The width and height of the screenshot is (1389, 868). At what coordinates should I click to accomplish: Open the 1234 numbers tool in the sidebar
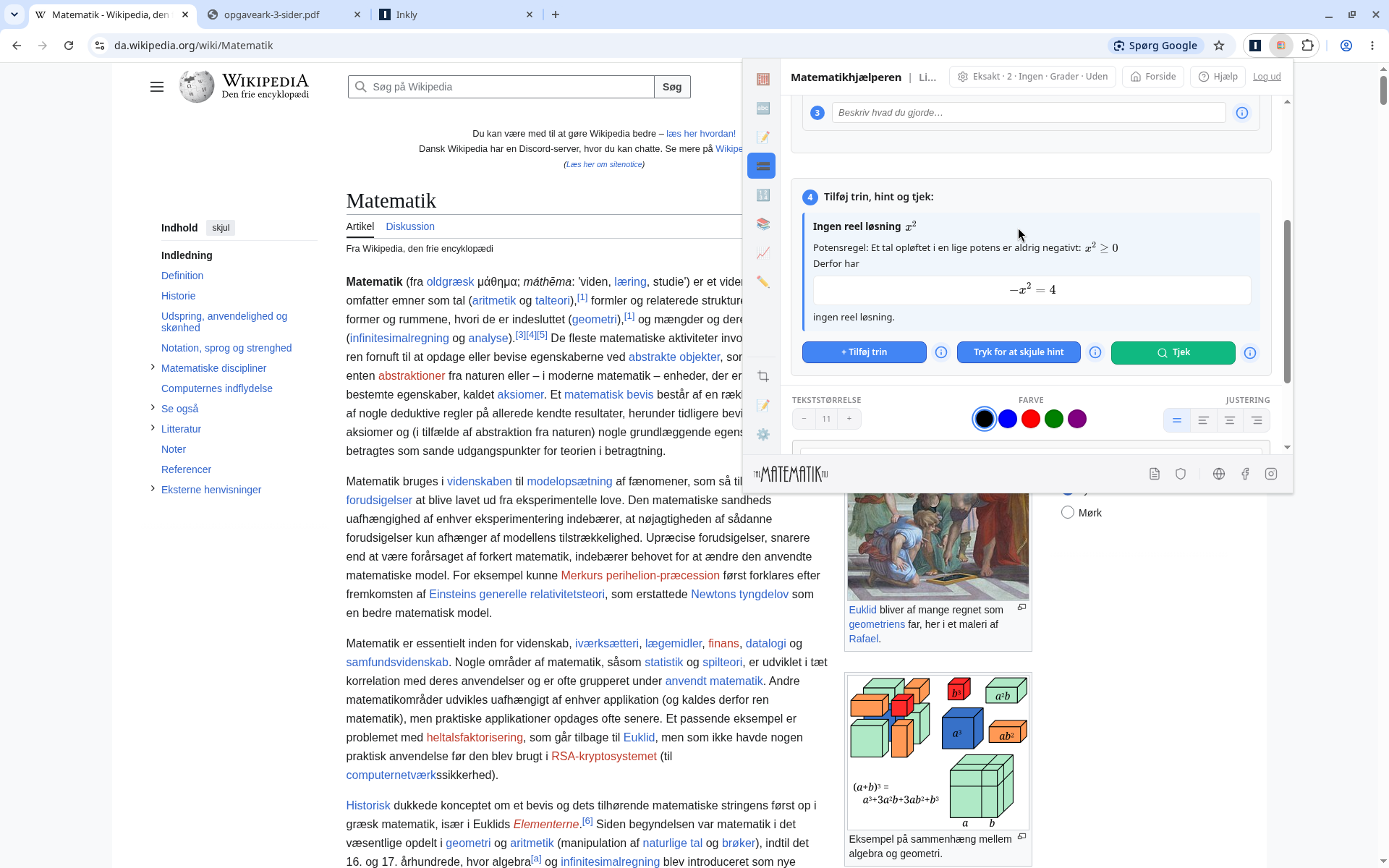[763, 195]
